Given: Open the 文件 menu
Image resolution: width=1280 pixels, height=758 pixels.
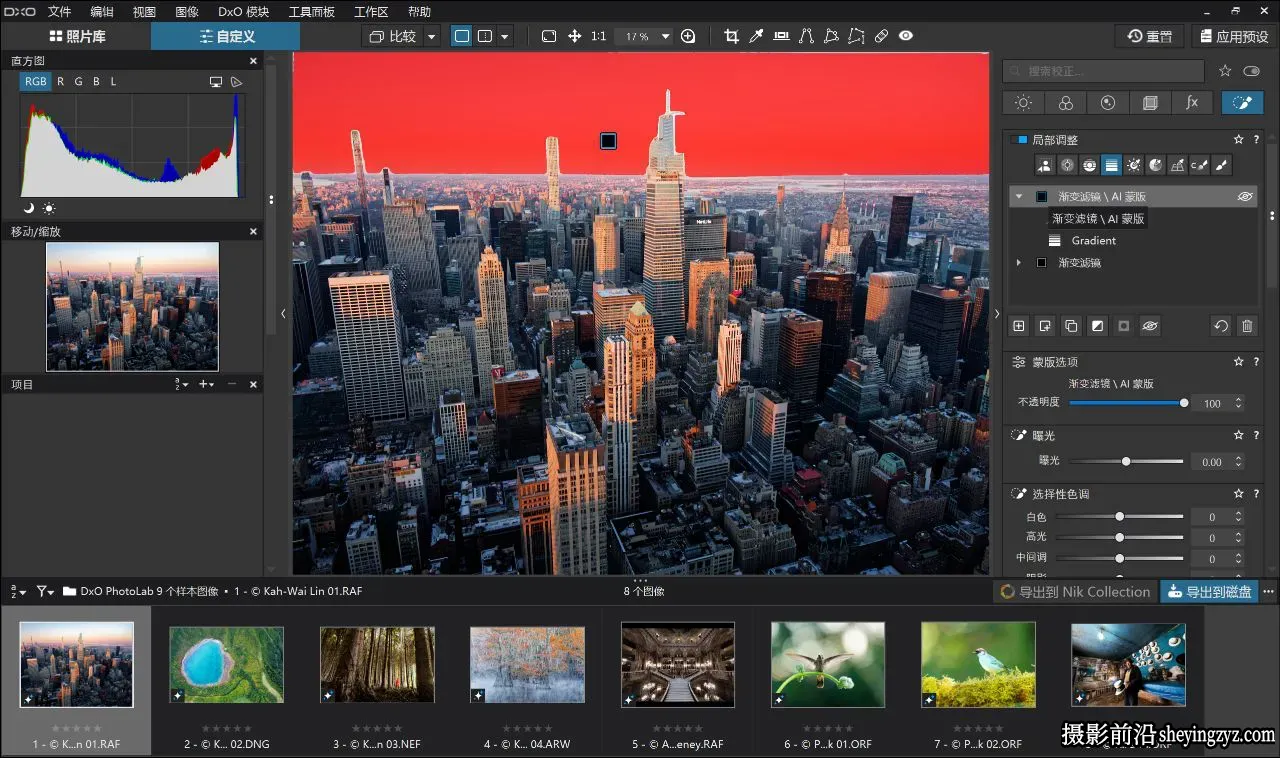Looking at the screenshot, I should point(60,12).
